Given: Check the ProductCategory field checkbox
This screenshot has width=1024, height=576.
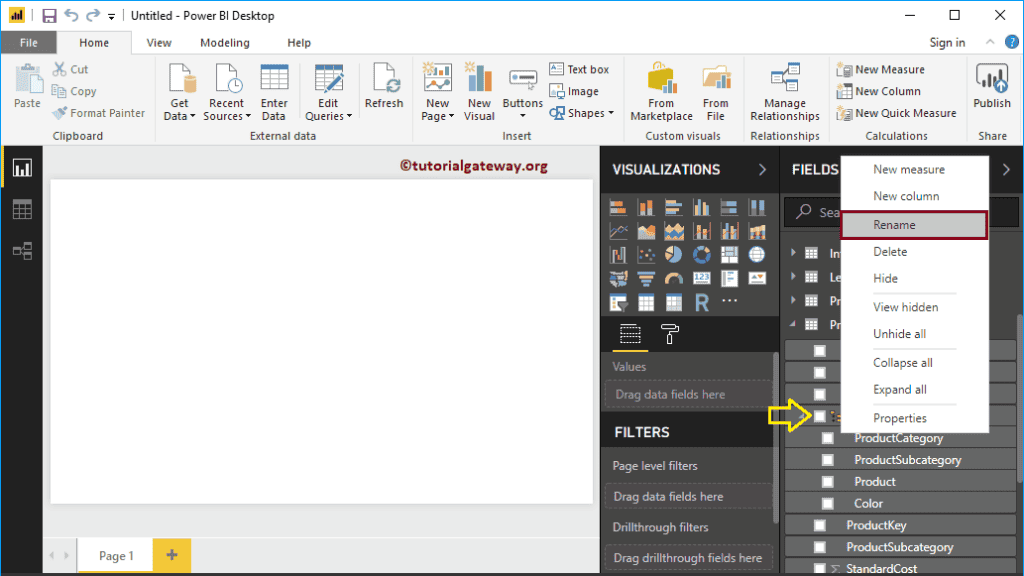Looking at the screenshot, I should (827, 438).
